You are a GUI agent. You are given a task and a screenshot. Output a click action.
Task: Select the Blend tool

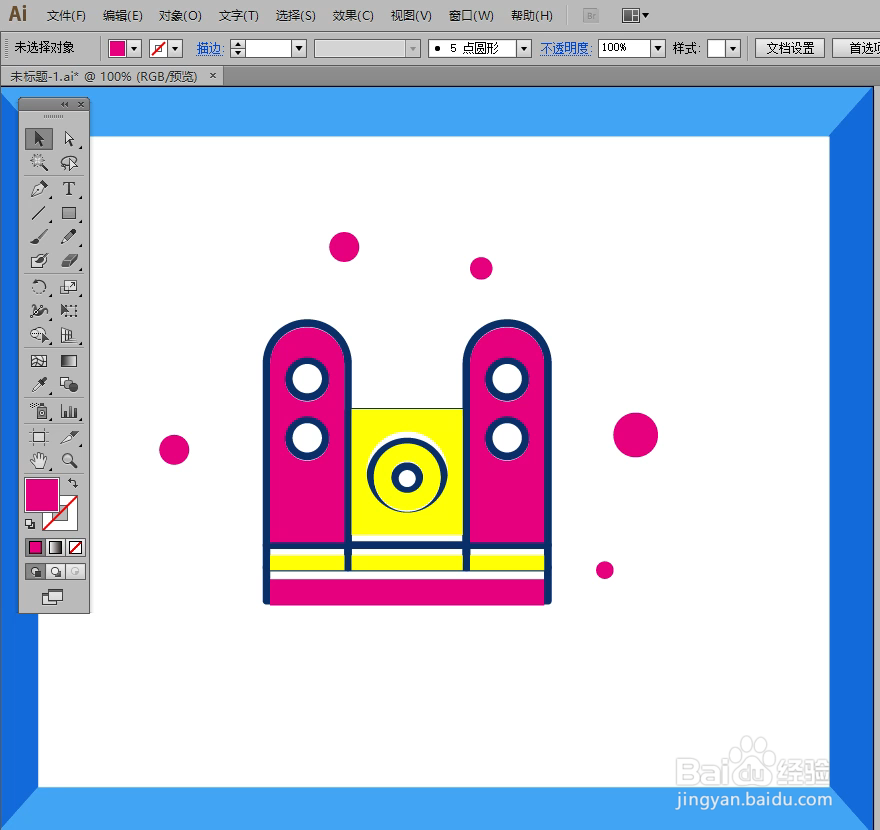pyautogui.click(x=69, y=384)
